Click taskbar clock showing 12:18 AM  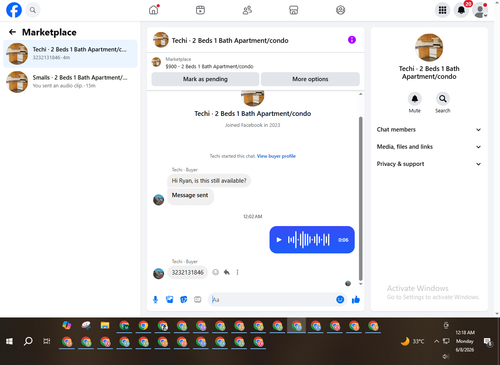(465, 341)
